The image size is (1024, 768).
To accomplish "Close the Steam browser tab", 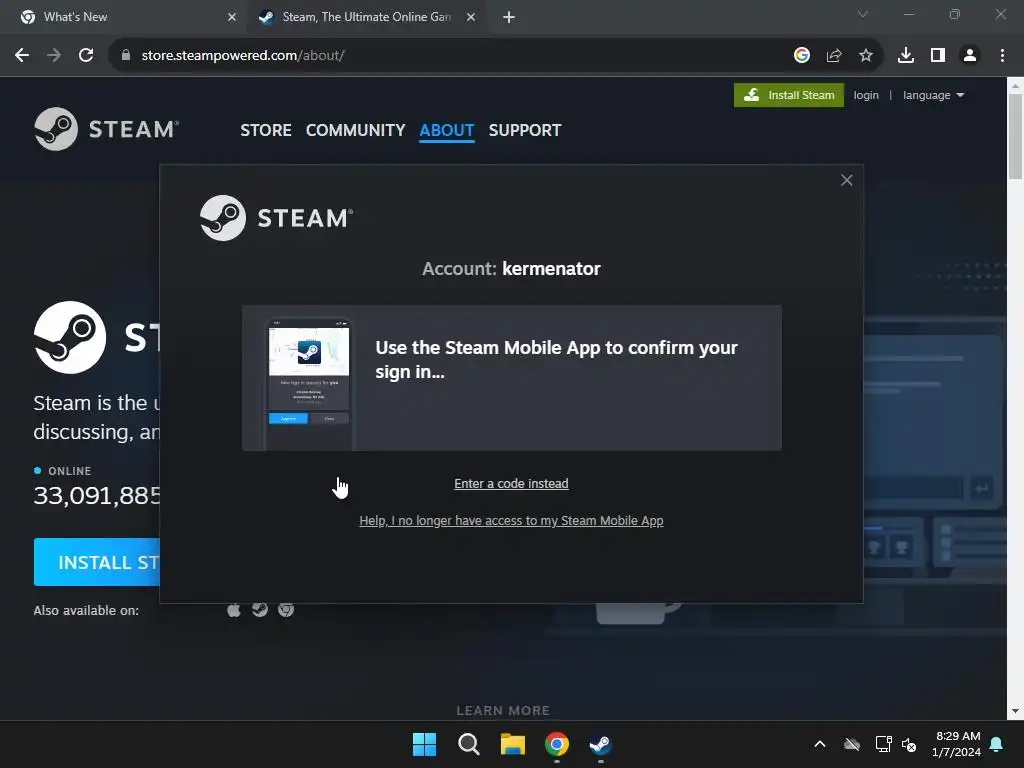I will pyautogui.click(x=471, y=17).
